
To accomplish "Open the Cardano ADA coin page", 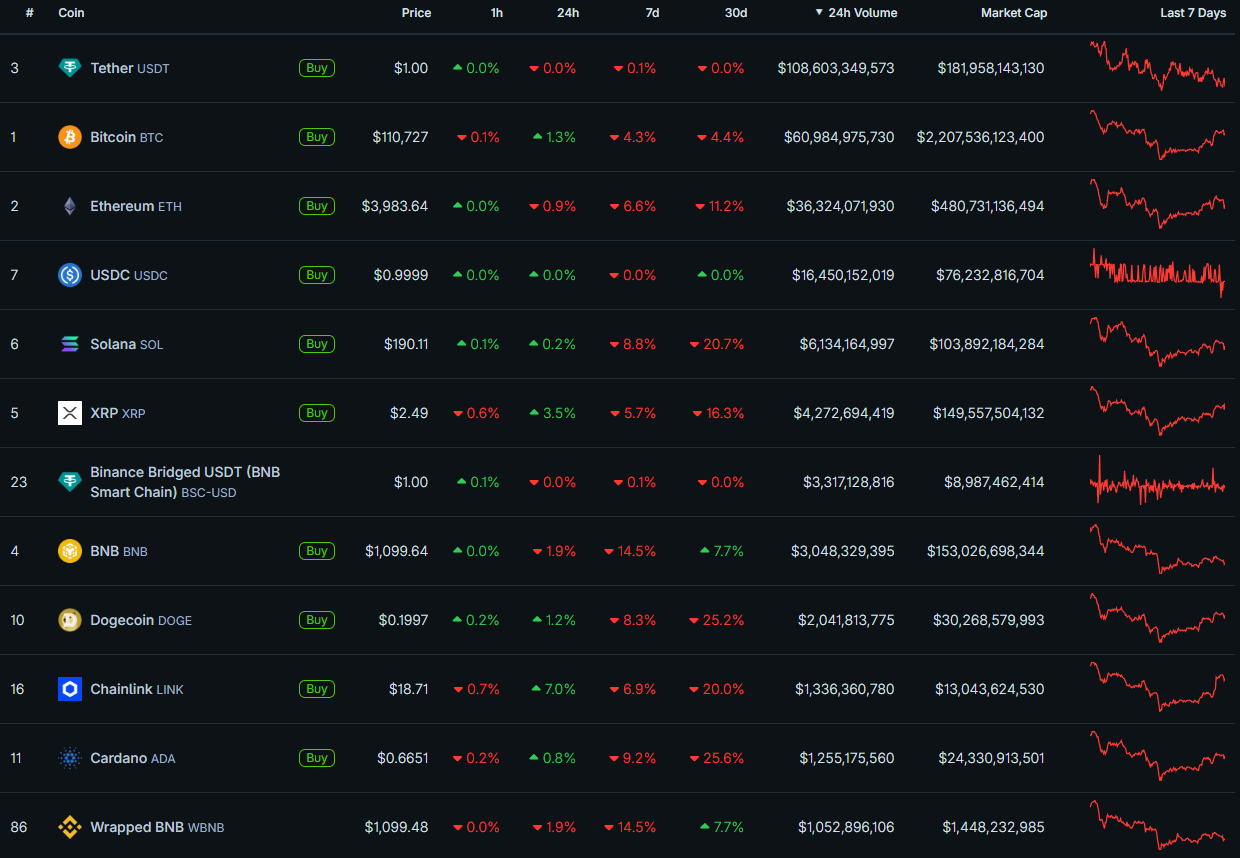I will [x=133, y=758].
